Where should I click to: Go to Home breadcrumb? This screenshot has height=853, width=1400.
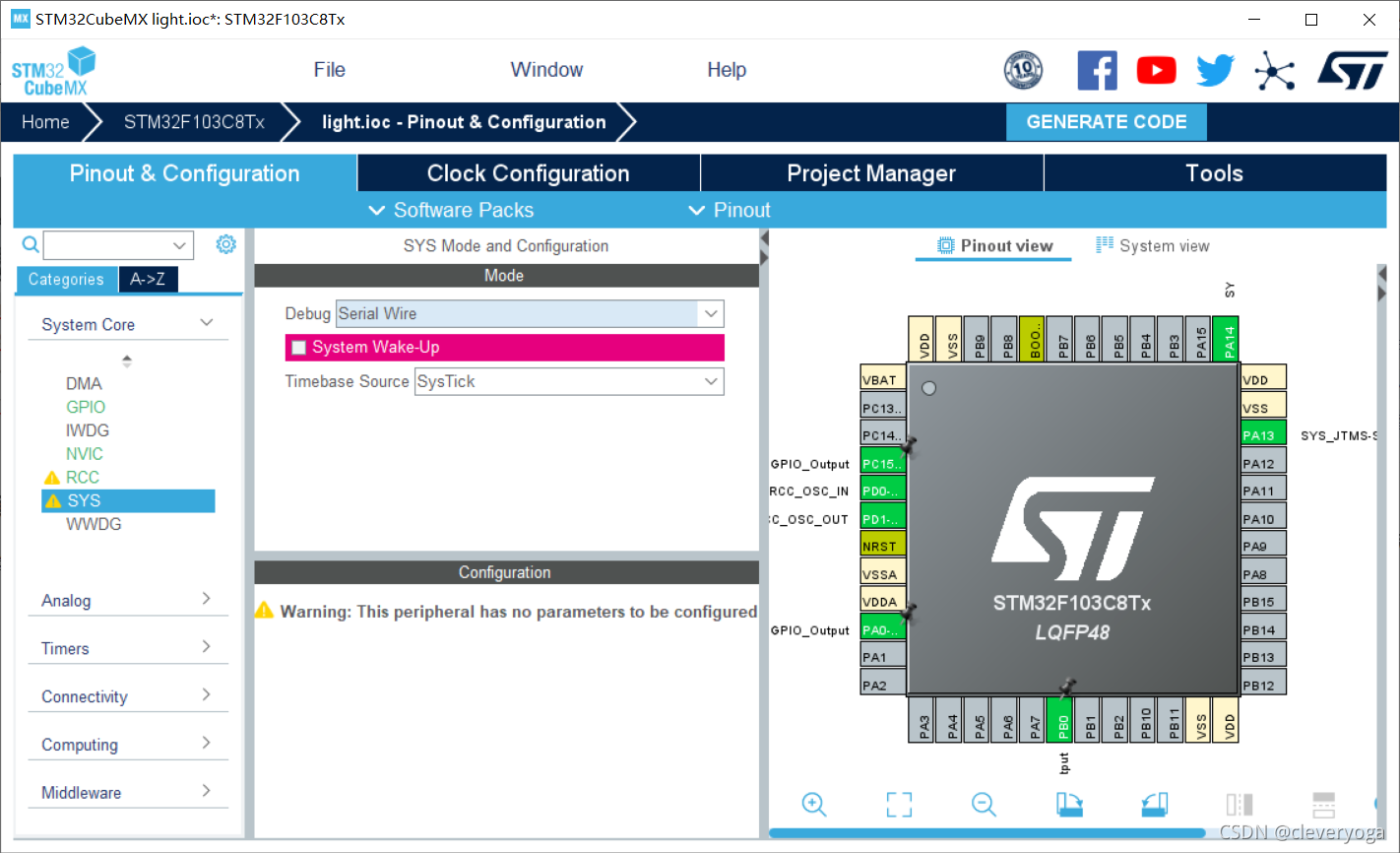(45, 122)
